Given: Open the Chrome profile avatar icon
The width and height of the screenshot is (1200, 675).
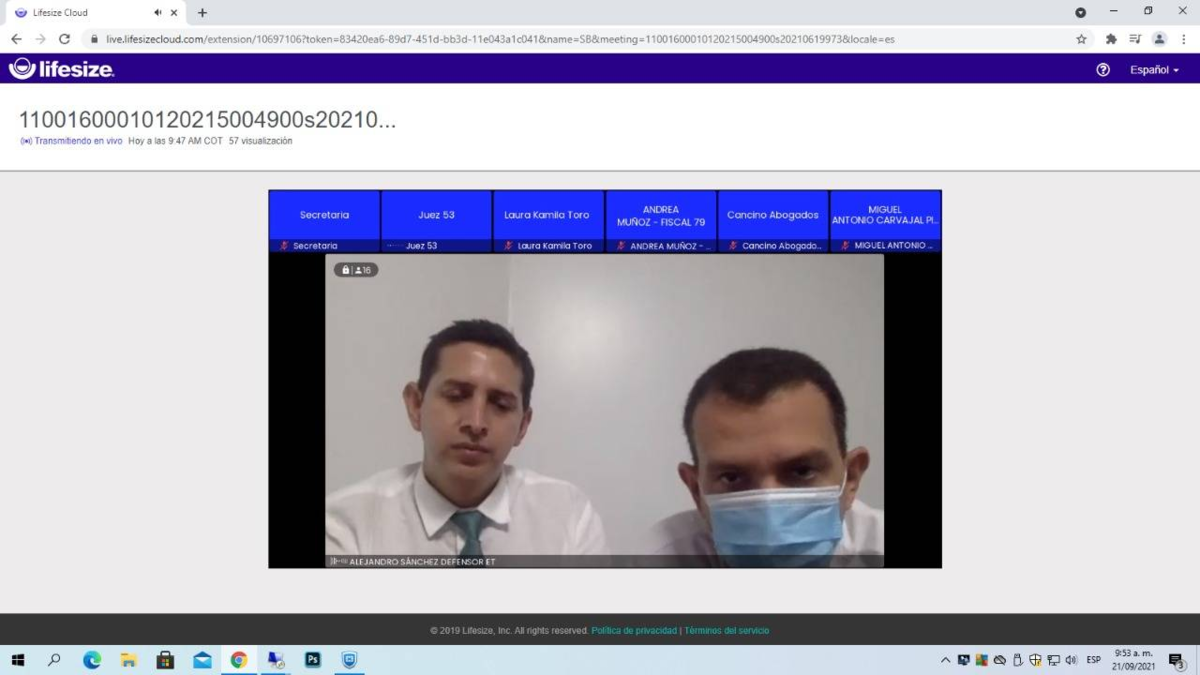Looking at the screenshot, I should coord(1159,39).
